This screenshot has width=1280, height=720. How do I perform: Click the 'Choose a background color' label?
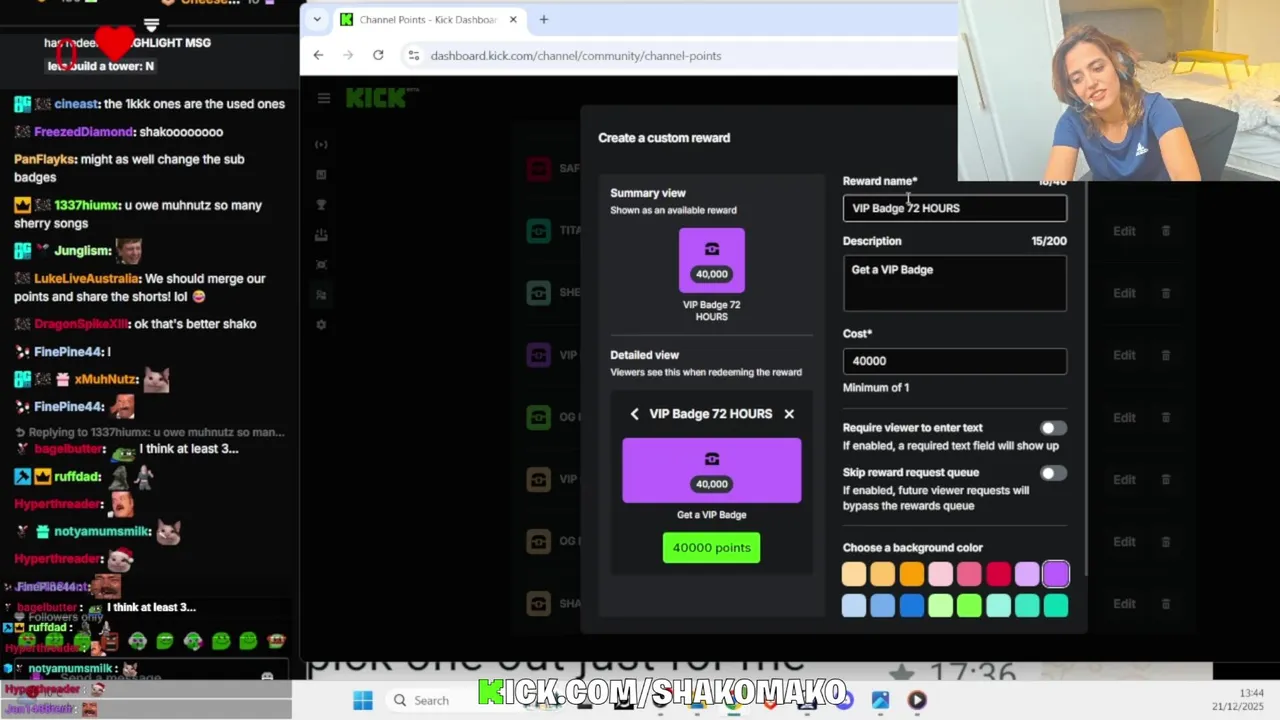[x=913, y=548]
